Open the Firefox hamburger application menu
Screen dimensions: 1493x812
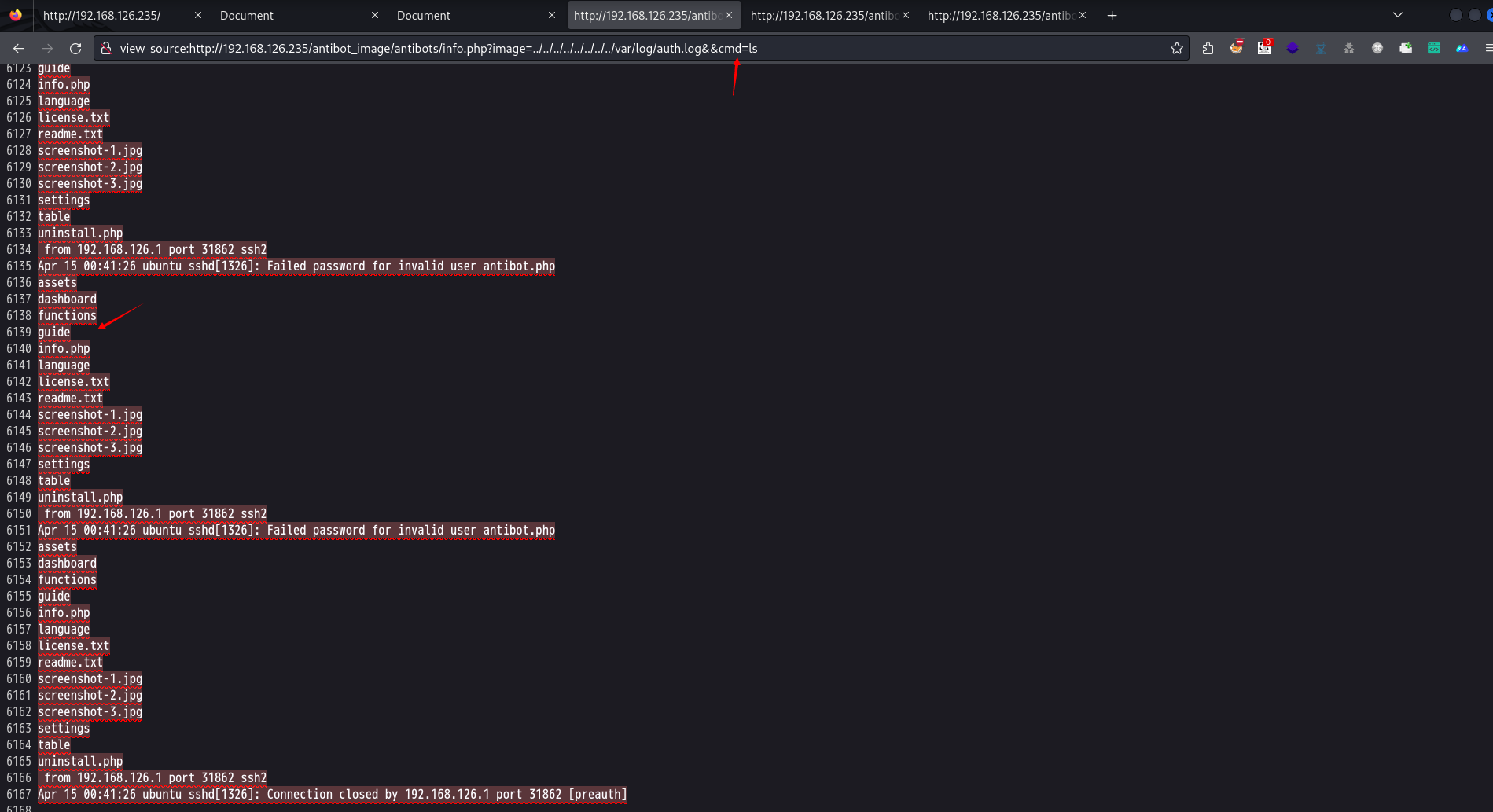pyautogui.click(x=1487, y=48)
